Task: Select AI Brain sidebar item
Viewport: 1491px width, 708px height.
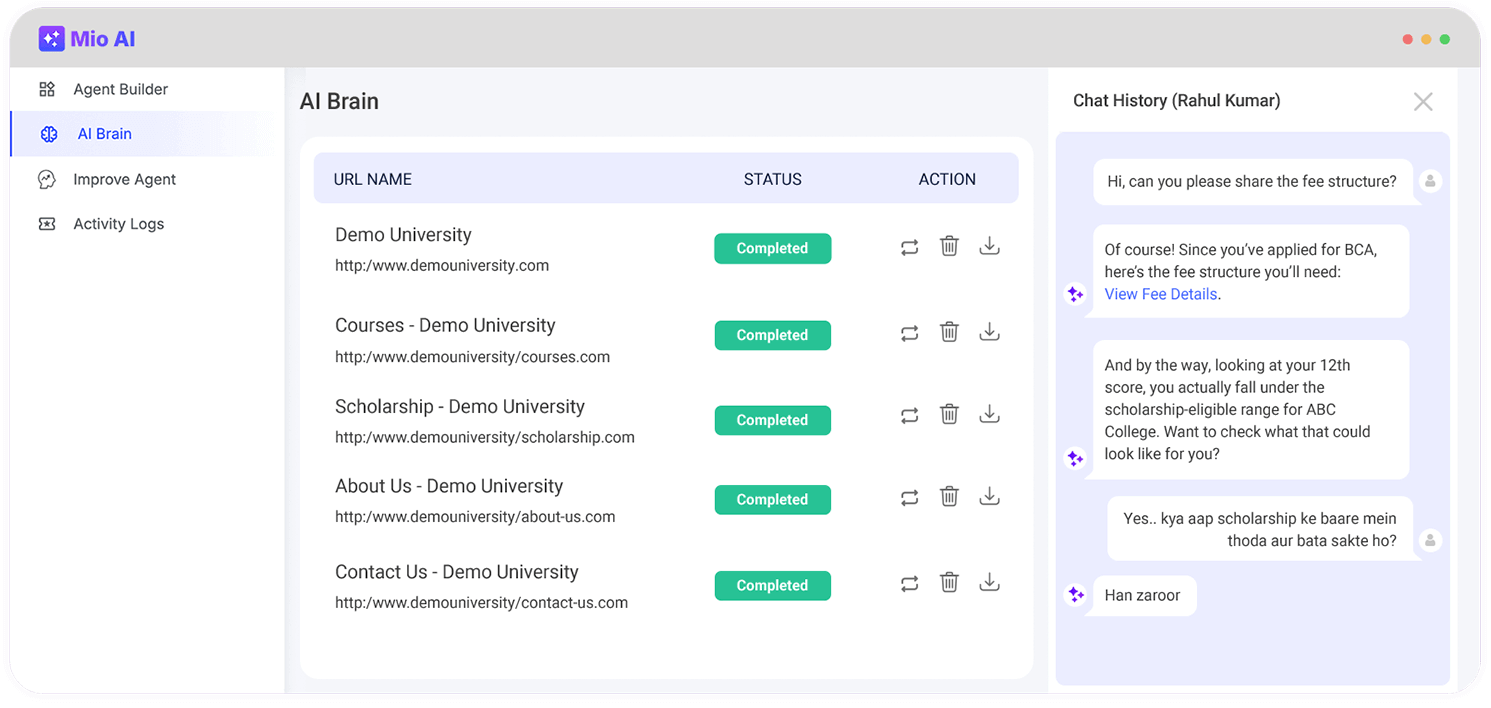Action: [x=104, y=134]
